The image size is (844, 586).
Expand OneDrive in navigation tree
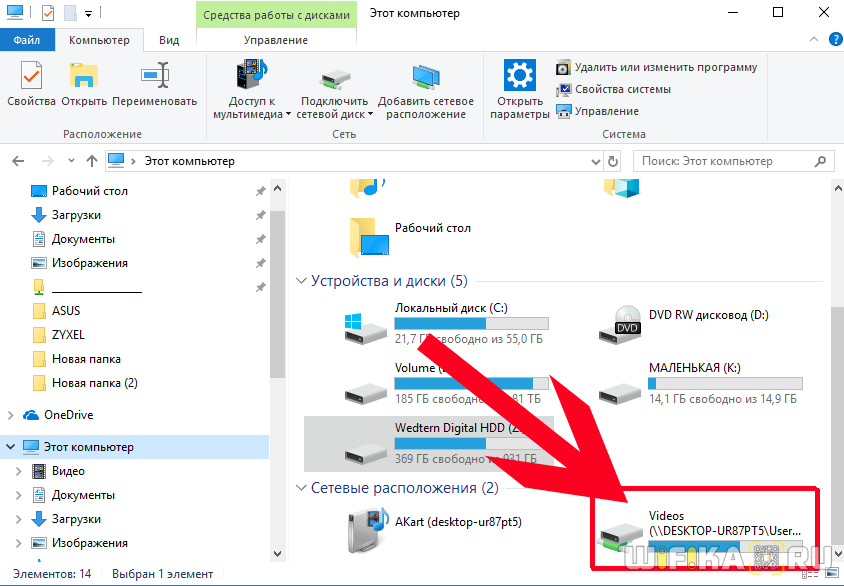coord(12,415)
